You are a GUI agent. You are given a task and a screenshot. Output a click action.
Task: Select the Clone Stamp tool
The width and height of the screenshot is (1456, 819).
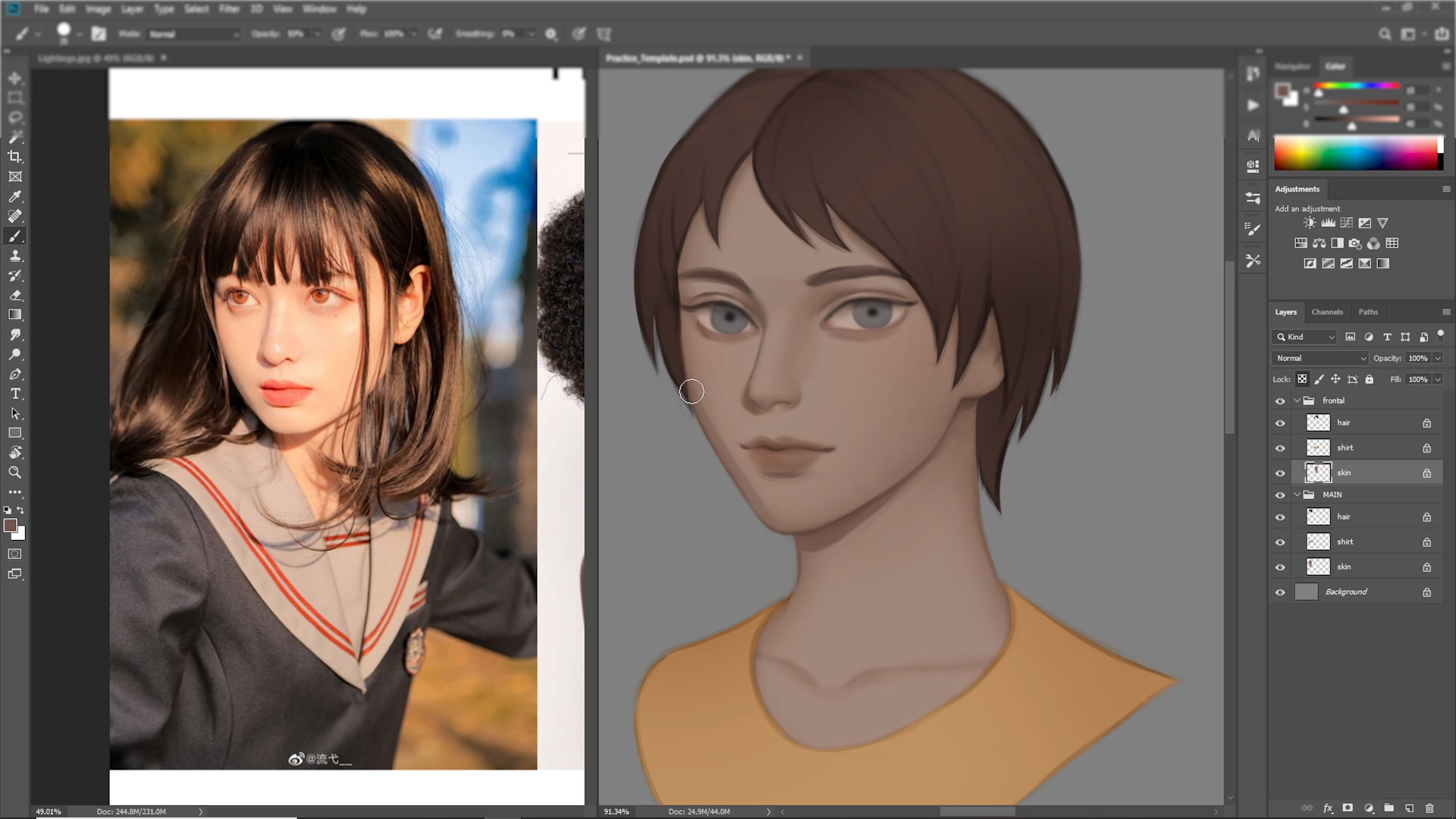pyautogui.click(x=14, y=256)
